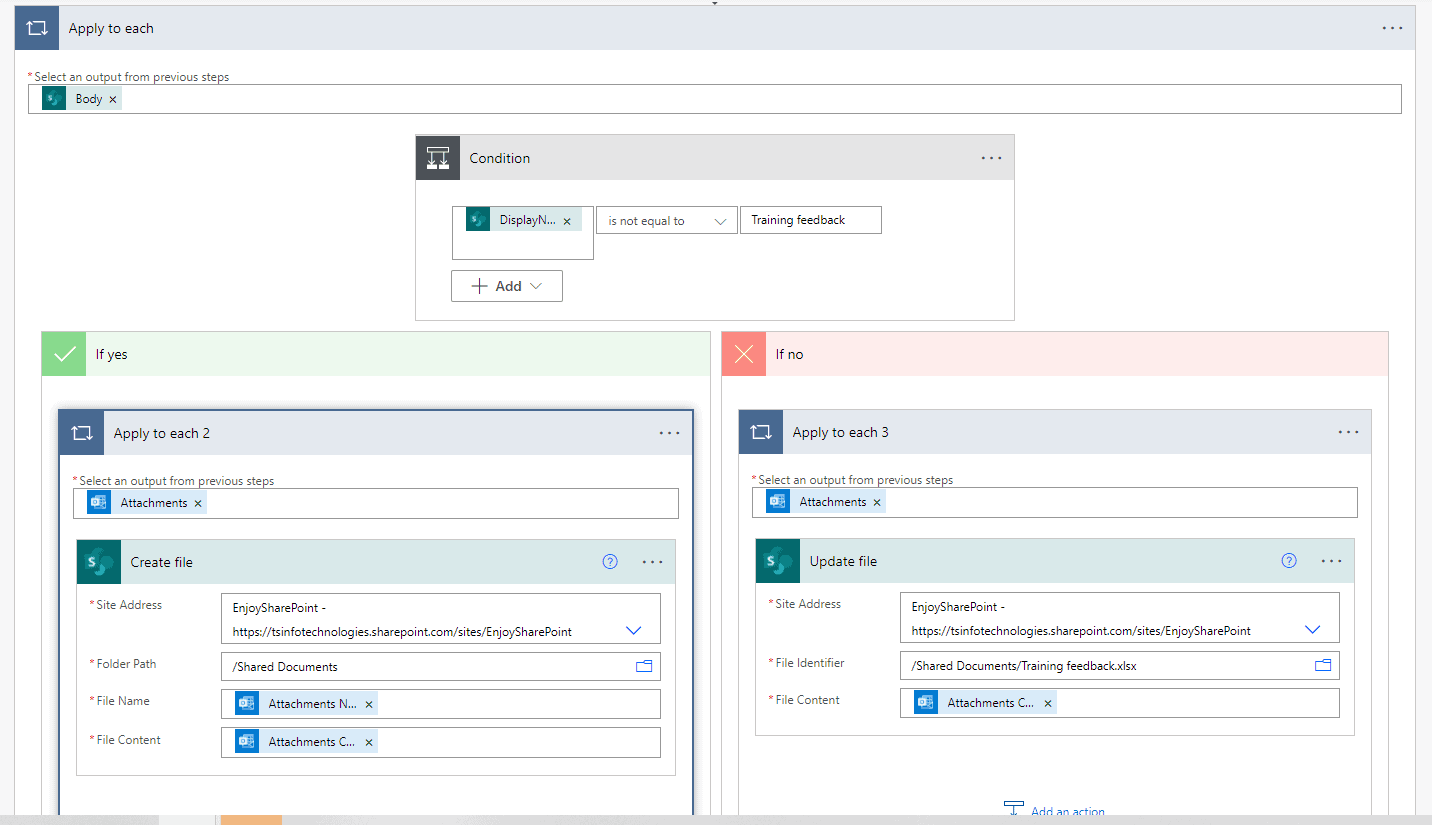This screenshot has width=1432, height=825.
Task: Open the 'is not equal to' operator dropdown
Action: pyautogui.click(x=666, y=219)
